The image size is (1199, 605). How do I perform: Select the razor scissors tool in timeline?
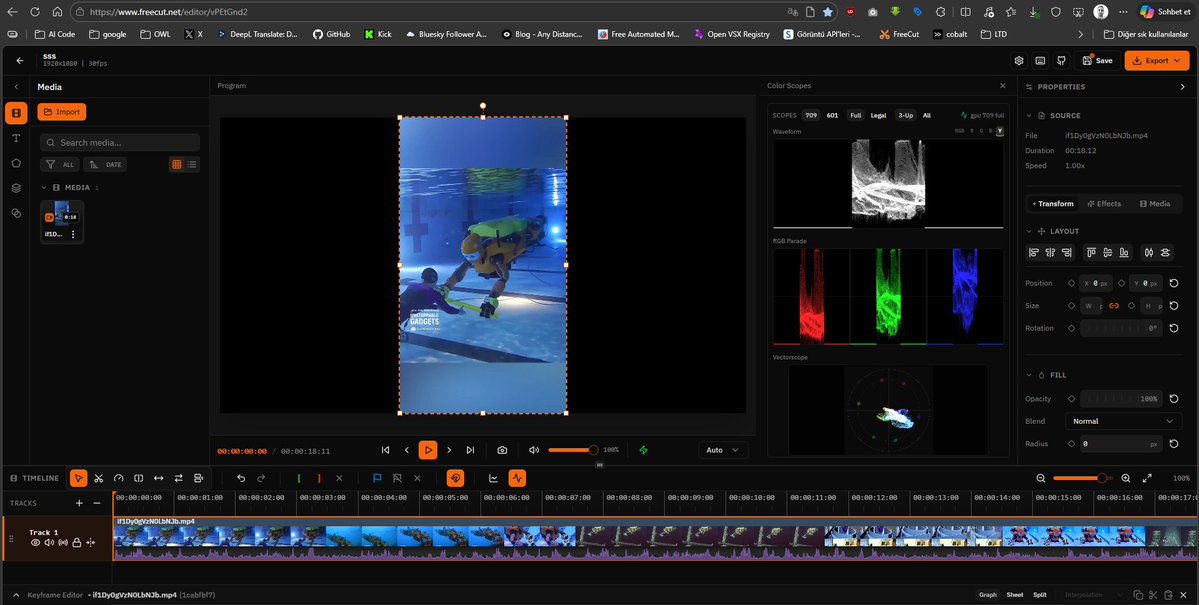click(x=99, y=478)
